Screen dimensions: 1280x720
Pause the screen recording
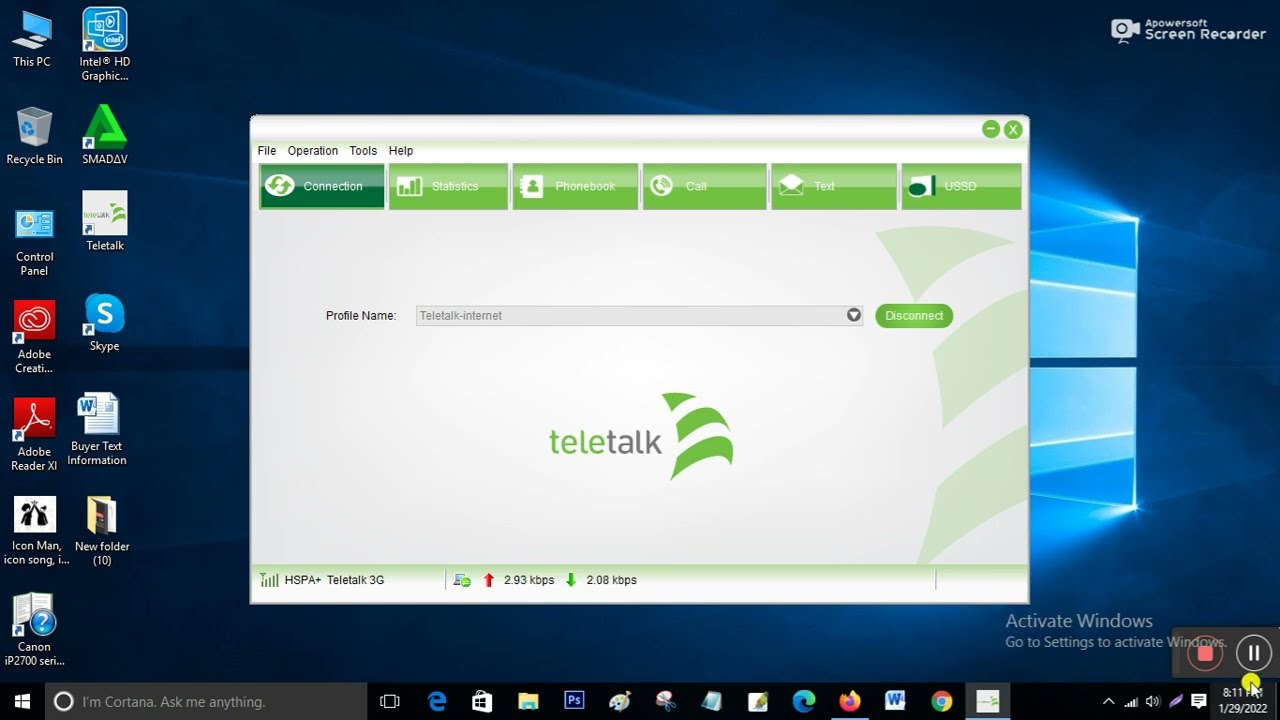point(1253,654)
